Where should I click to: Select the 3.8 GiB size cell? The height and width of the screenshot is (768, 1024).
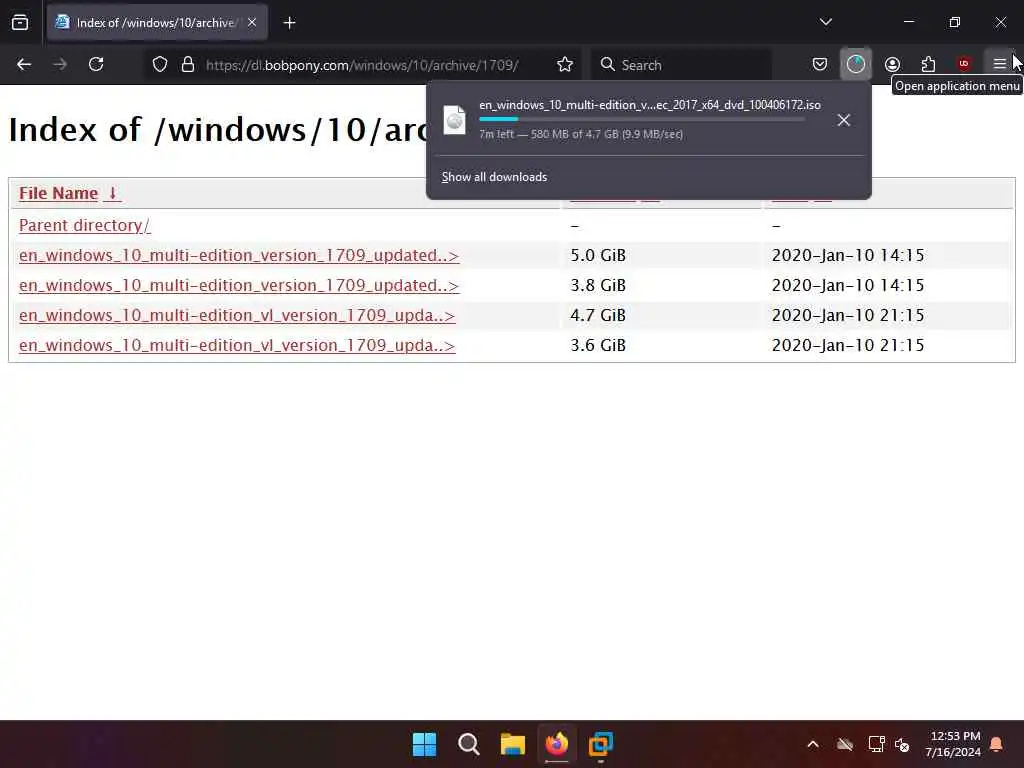pyautogui.click(x=598, y=285)
